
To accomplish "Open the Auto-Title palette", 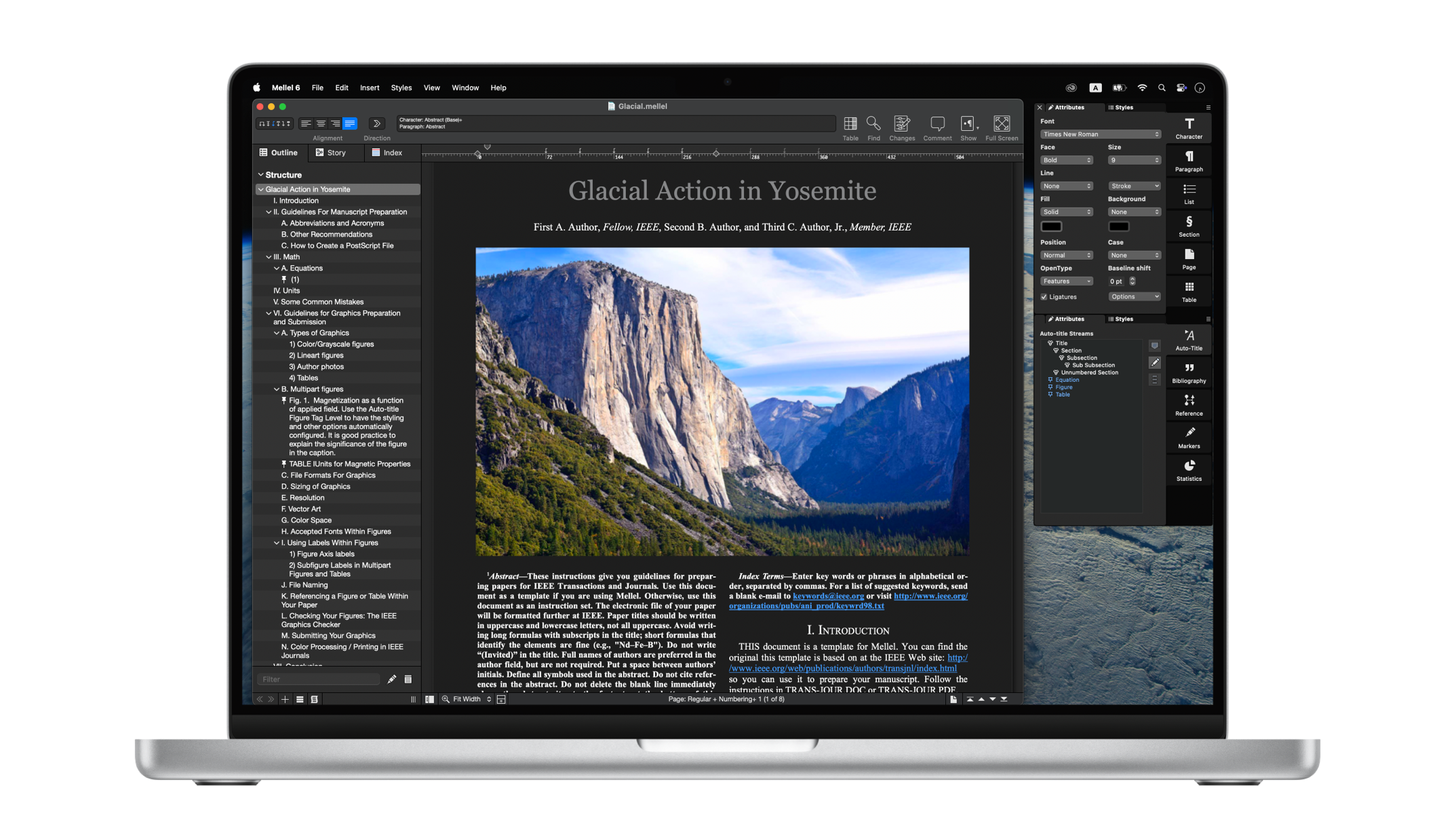I will (1189, 340).
